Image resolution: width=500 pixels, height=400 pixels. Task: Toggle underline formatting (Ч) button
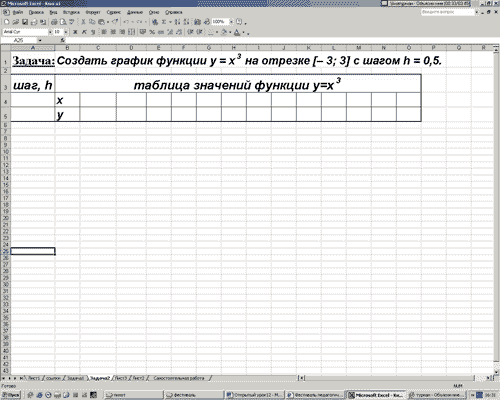click(93, 32)
